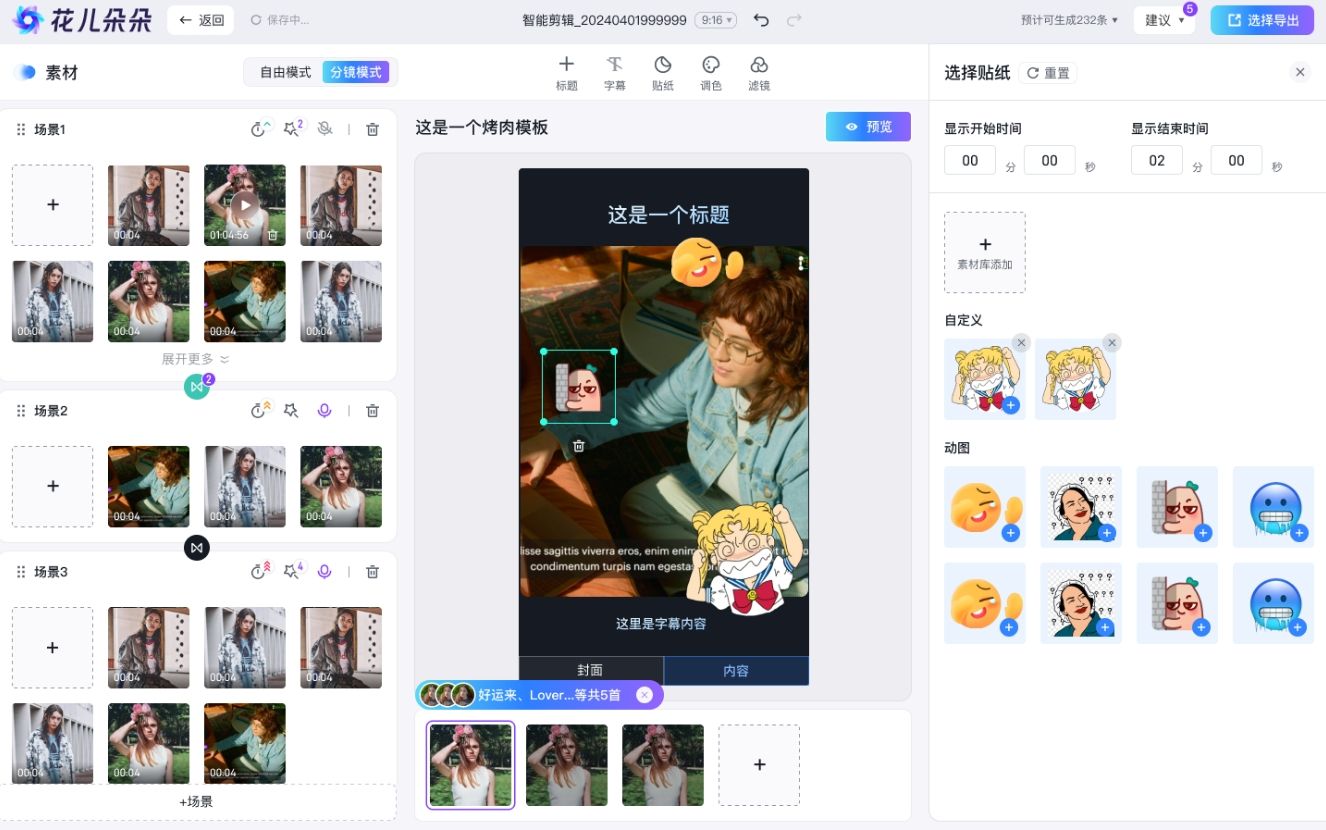Click end time minutes field 02

coord(1157,160)
